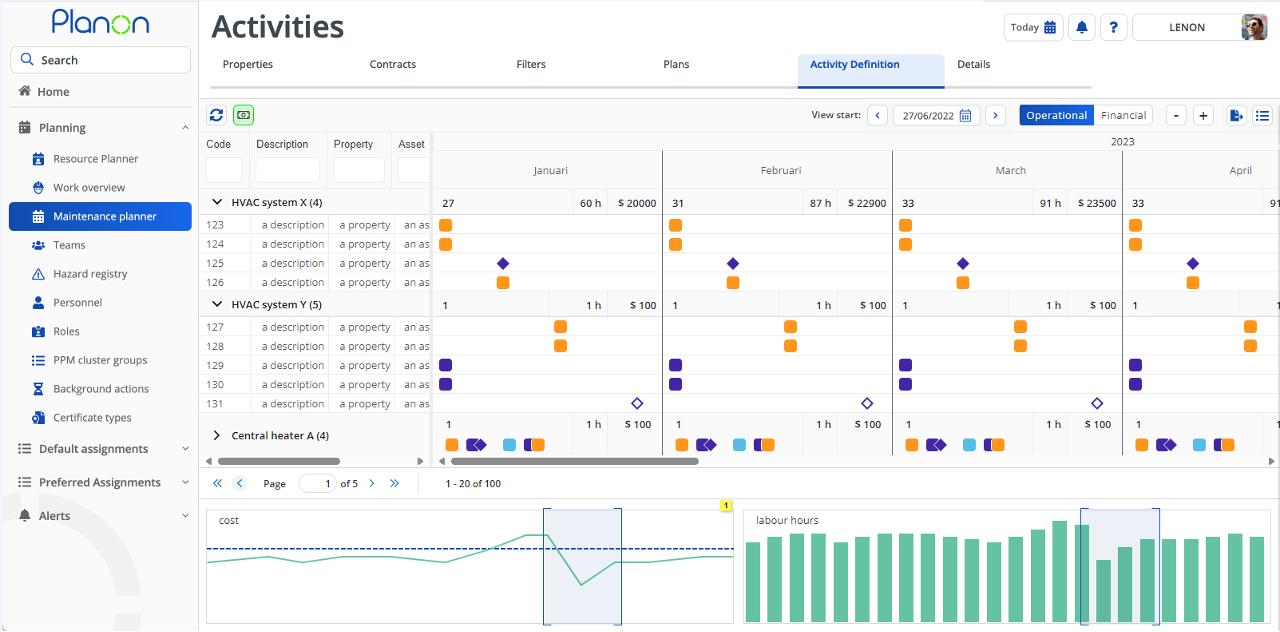Click the labour hours chart range selector
1280x632 pixels.
pos(1120,566)
